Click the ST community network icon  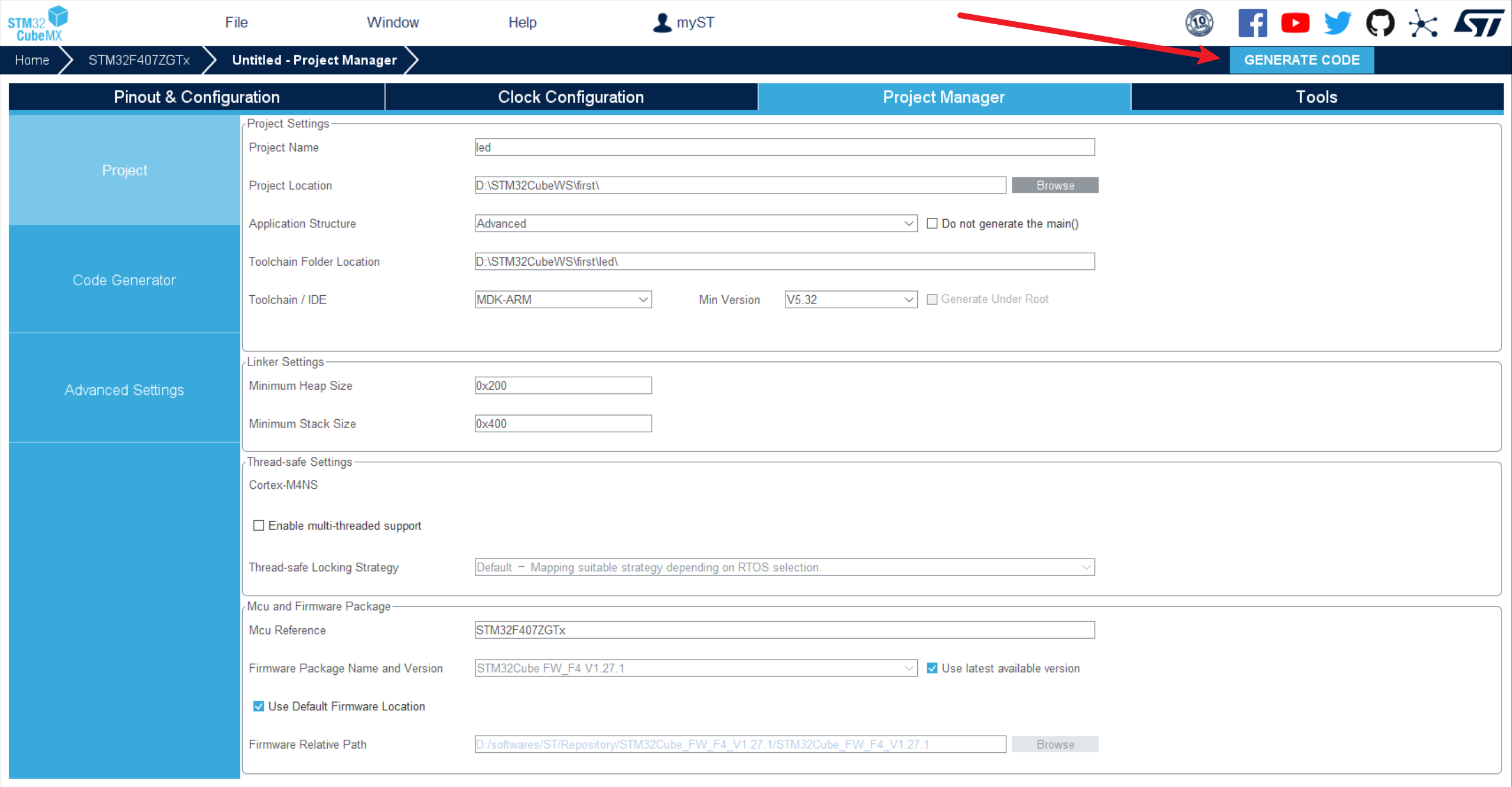[x=1422, y=24]
